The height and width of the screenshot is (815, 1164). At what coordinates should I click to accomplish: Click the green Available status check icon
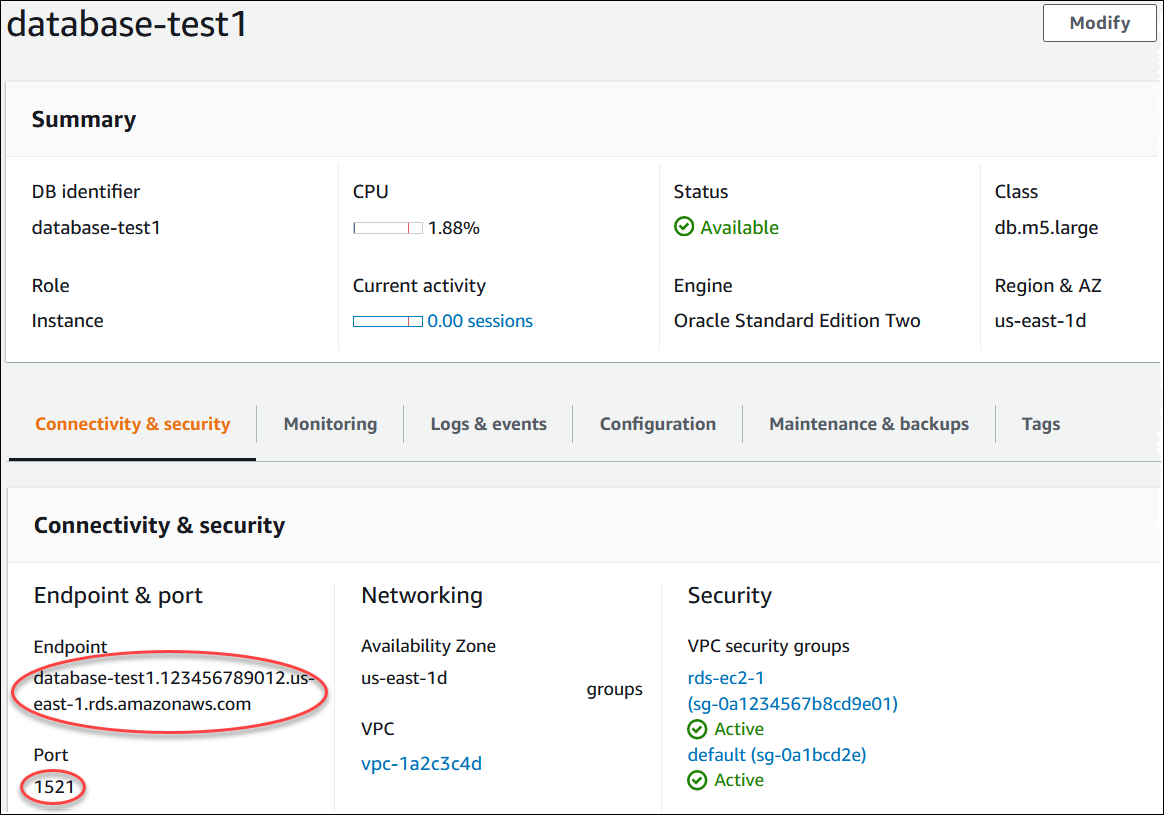(684, 227)
